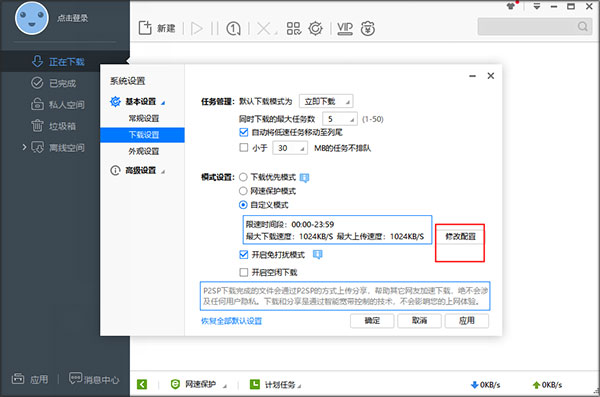Viewport: 600px width, 397px height.
Task: Open the 垃圾箱 trash icon in sidebar
Action: click(37, 126)
